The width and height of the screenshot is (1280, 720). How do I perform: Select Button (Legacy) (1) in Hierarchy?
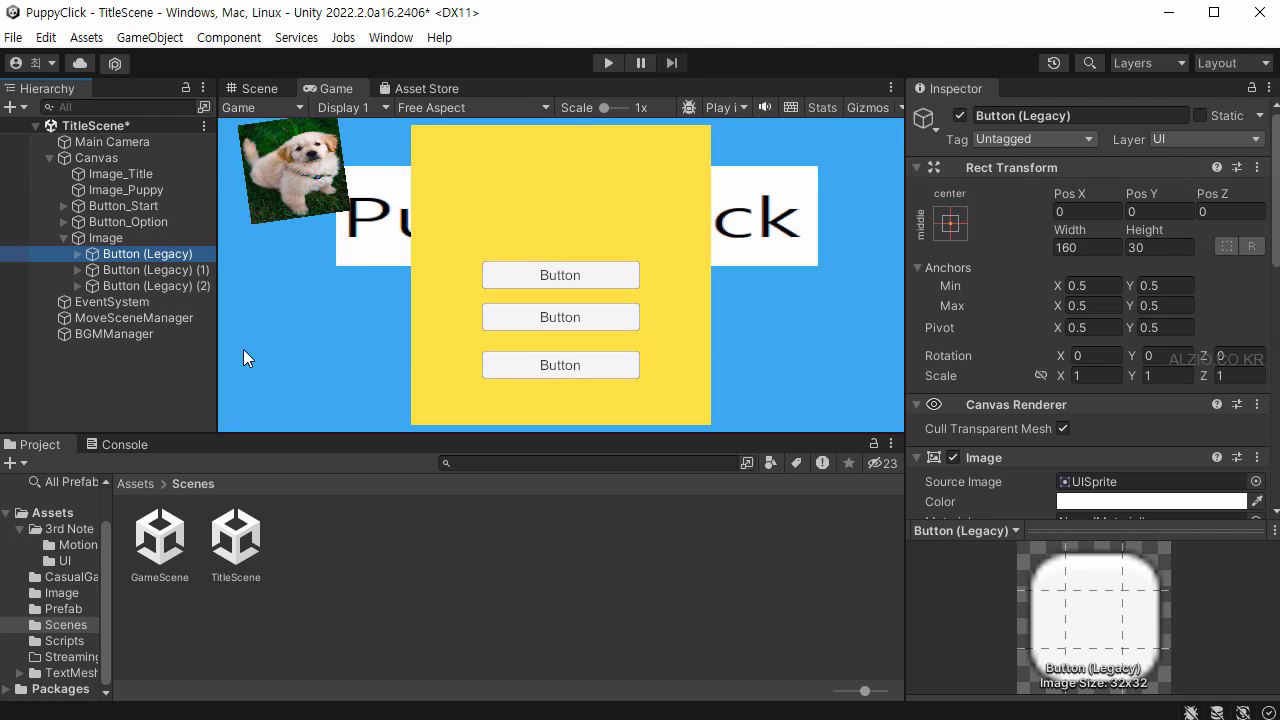156,270
